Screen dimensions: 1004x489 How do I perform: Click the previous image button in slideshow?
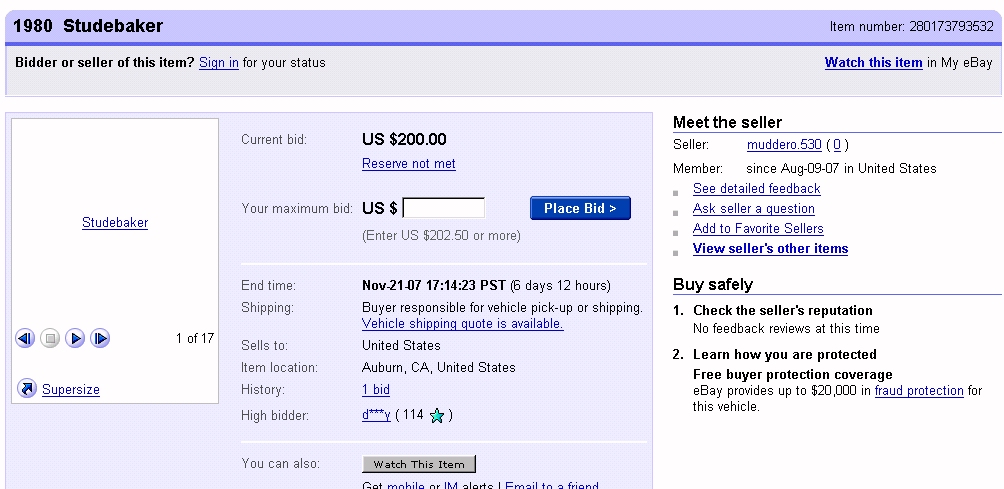25,338
